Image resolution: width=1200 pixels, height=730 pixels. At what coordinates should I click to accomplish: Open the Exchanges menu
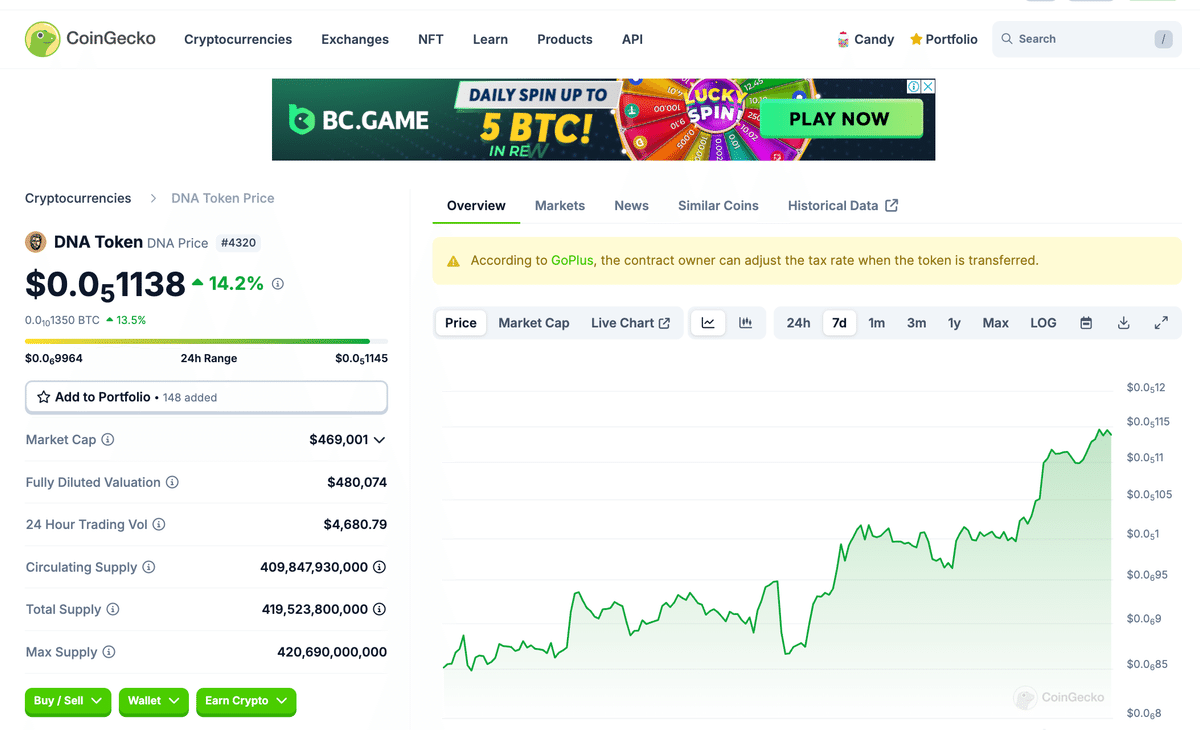355,40
